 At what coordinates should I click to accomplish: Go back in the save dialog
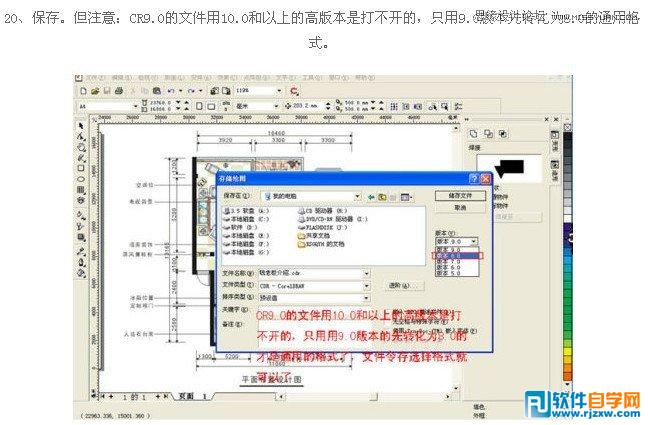click(x=371, y=197)
